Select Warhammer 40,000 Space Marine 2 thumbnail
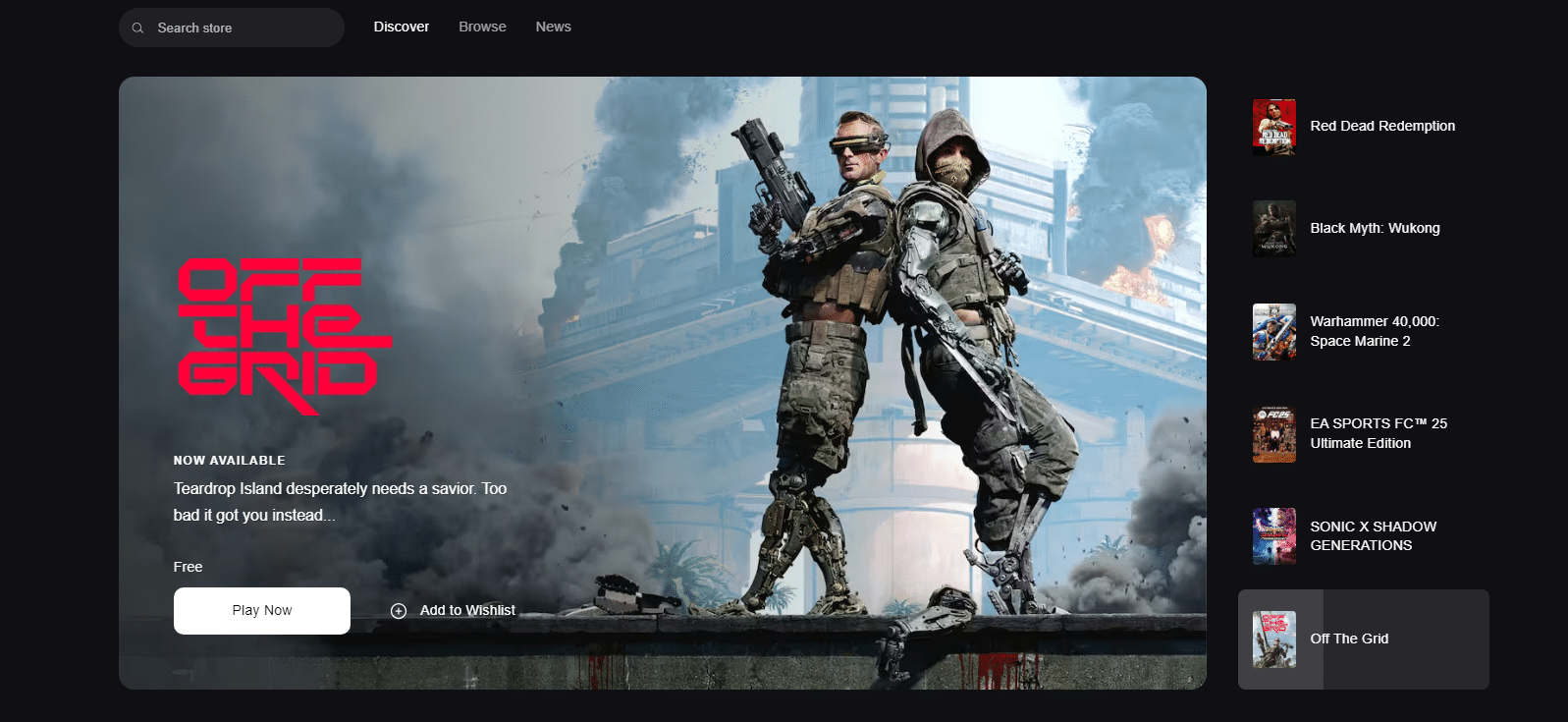The image size is (1568, 722). coord(1274,332)
